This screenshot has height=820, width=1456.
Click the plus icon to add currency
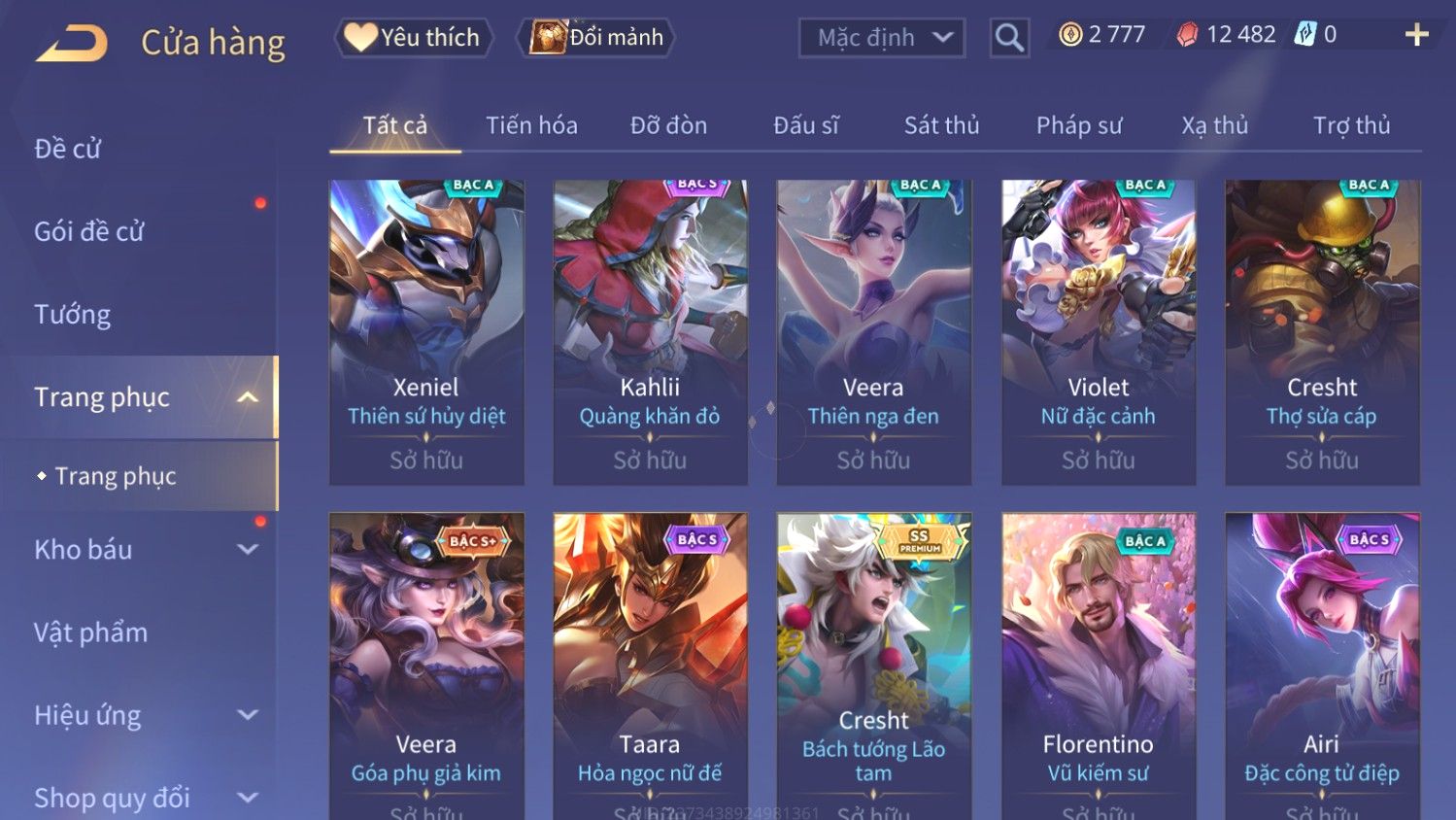1417,35
